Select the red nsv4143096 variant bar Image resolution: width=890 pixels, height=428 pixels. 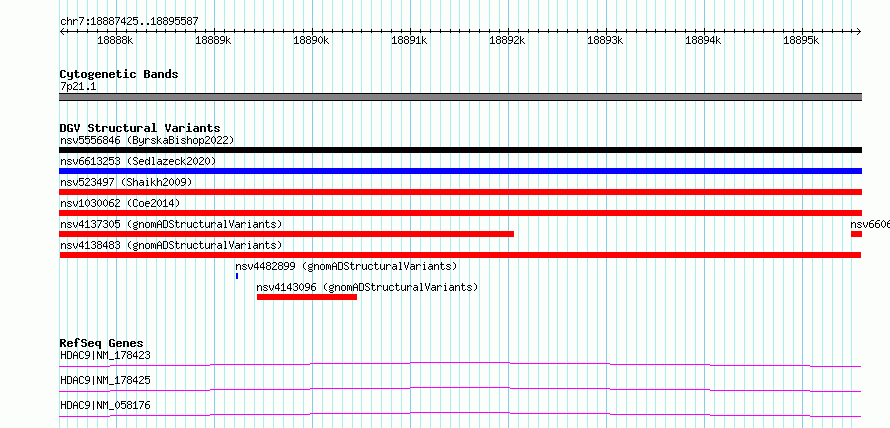(307, 297)
